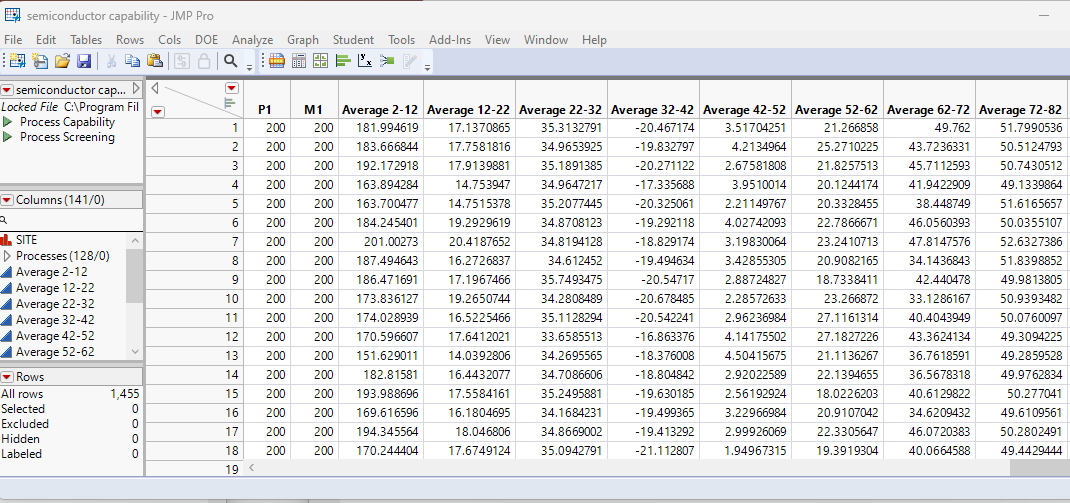
Task: Expand the Processes column group
Action: tap(7, 256)
